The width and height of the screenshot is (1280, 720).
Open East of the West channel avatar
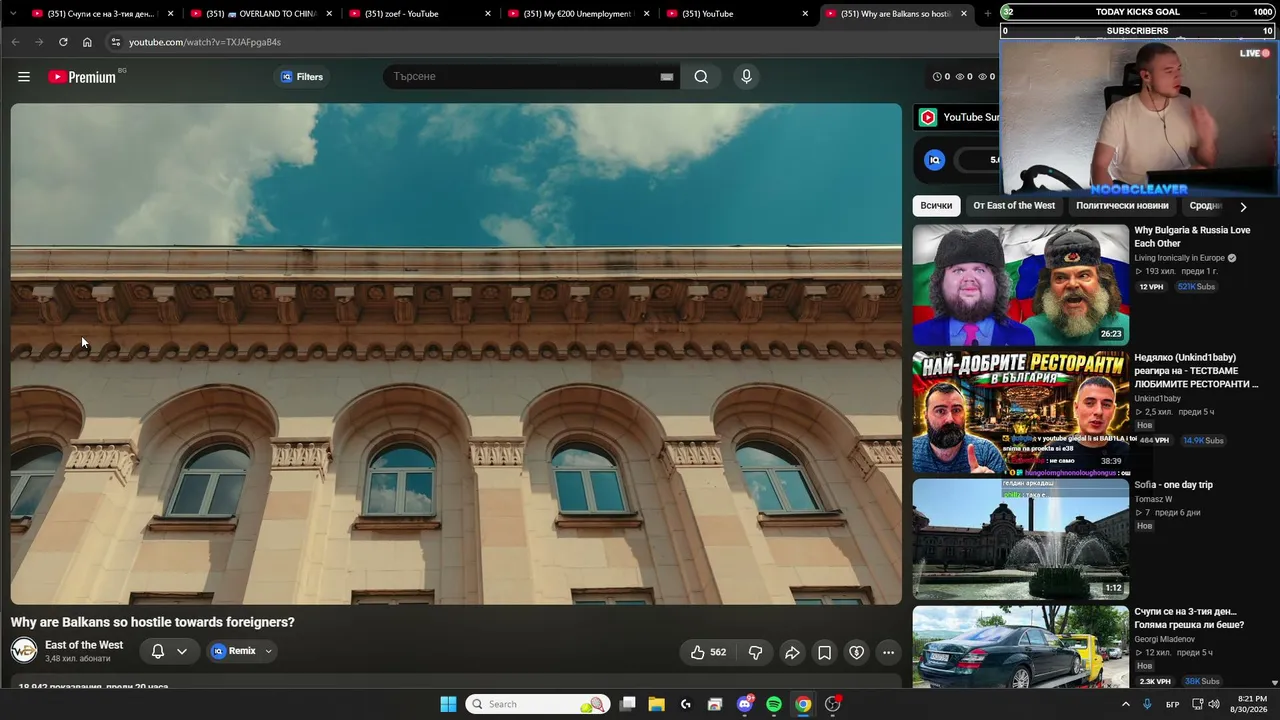24,651
